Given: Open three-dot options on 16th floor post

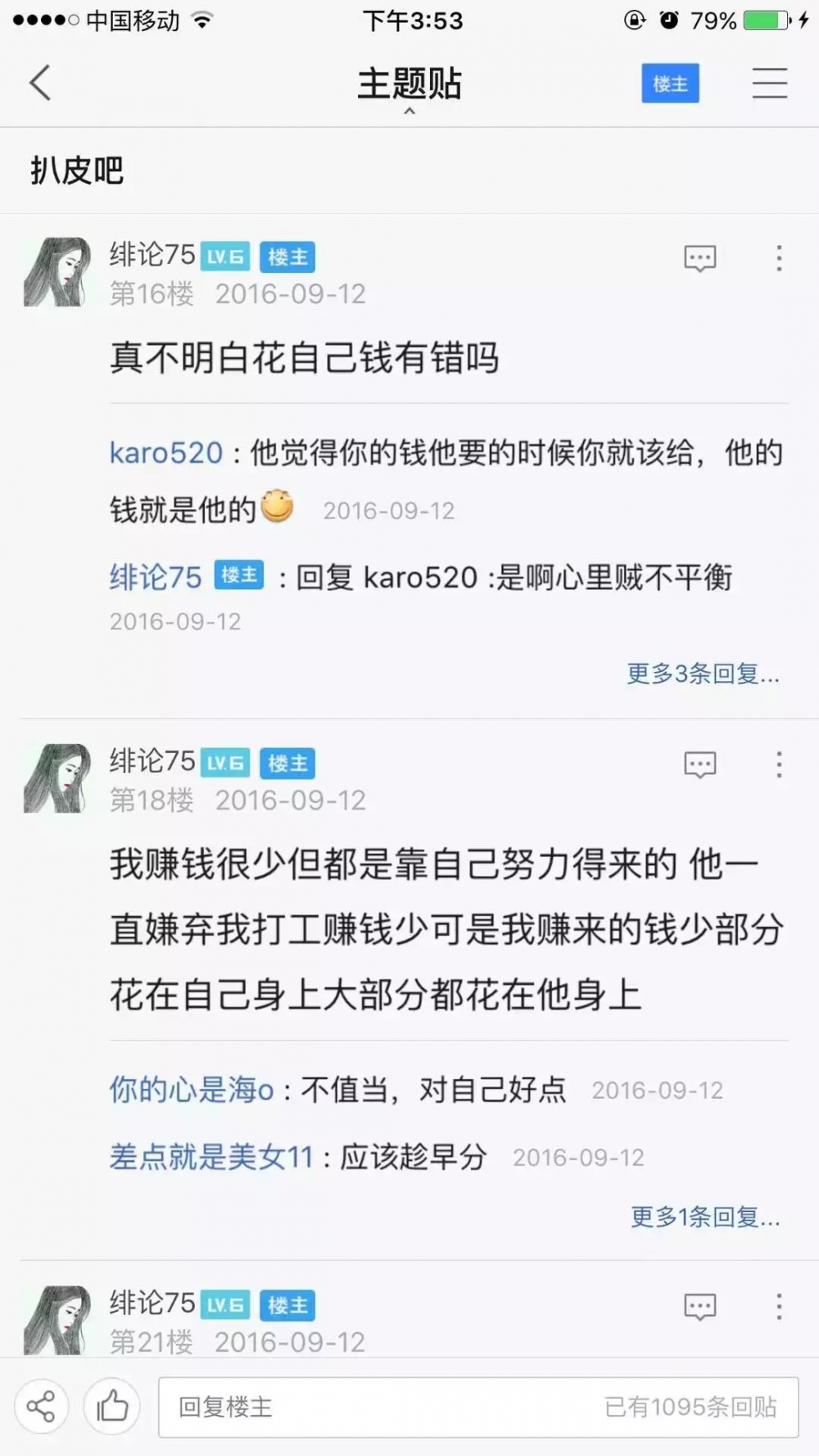Looking at the screenshot, I should coord(779,258).
